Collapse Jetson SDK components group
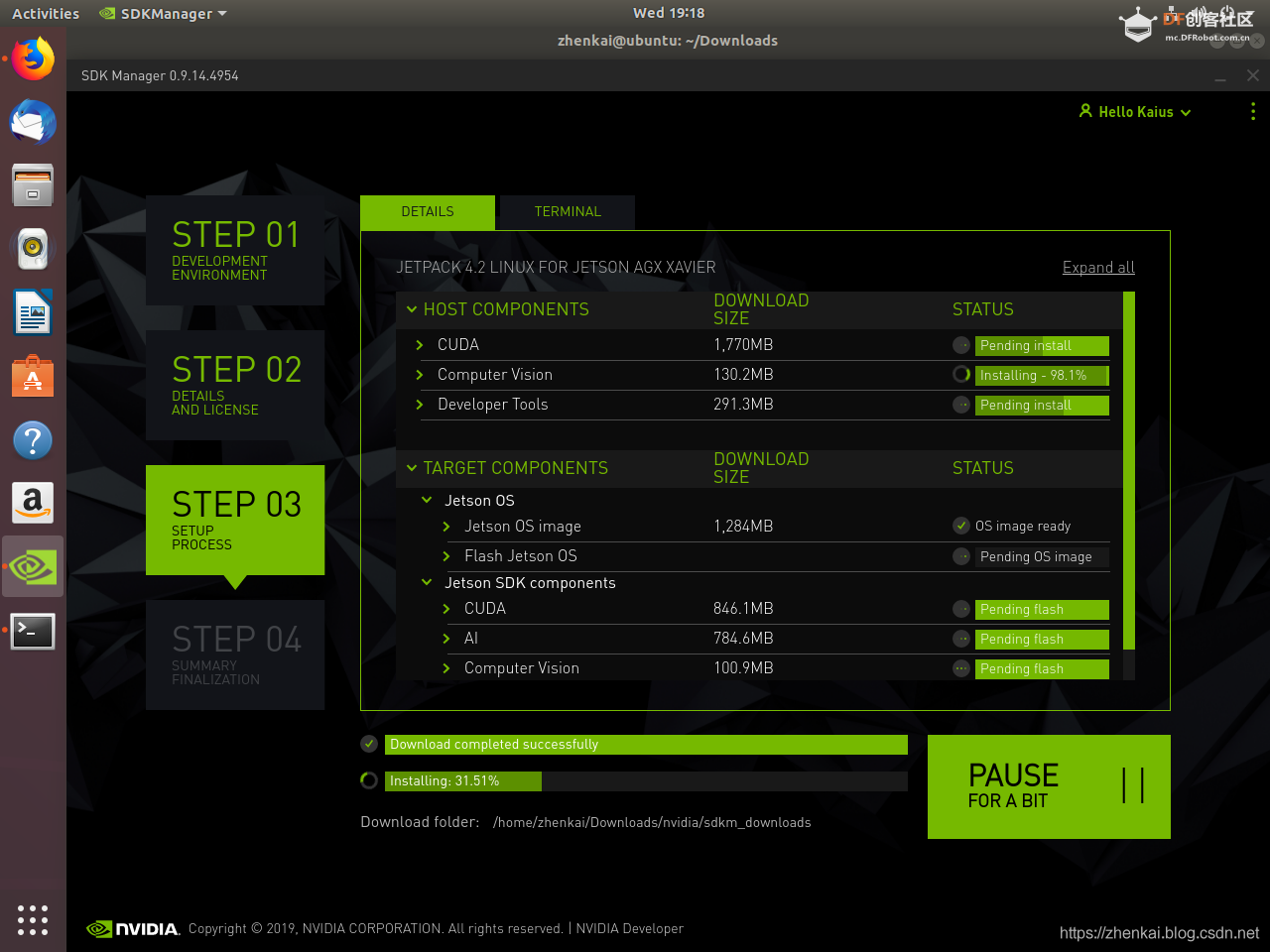 click(427, 583)
